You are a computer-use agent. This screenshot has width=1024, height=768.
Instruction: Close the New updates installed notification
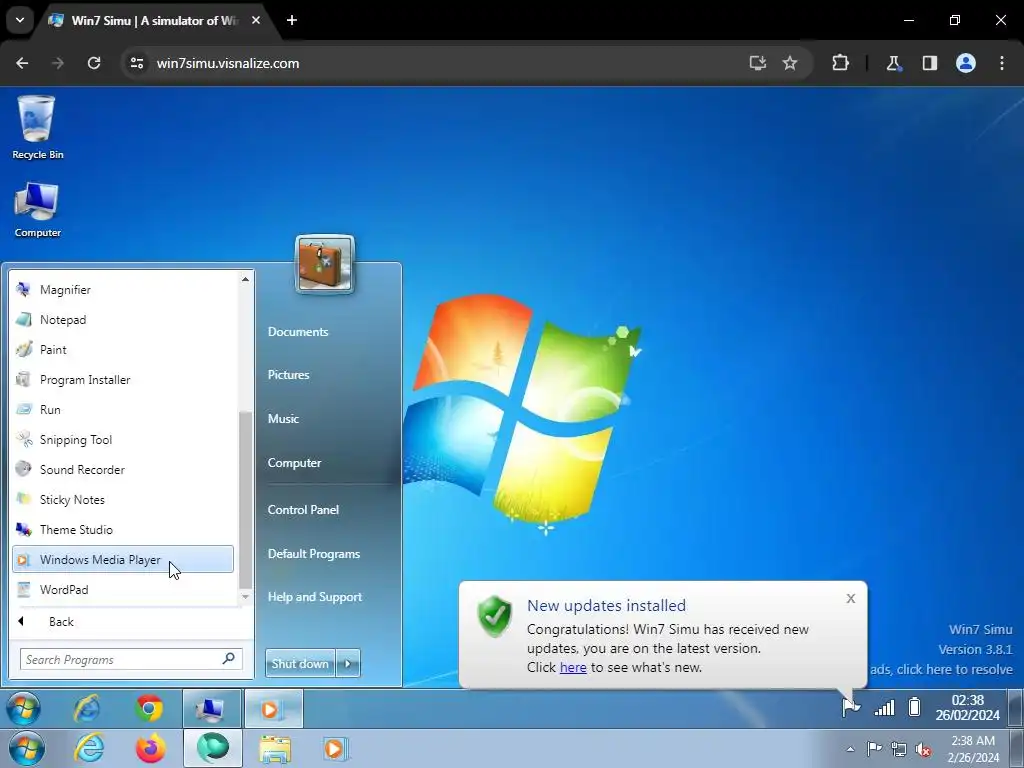[x=850, y=598]
